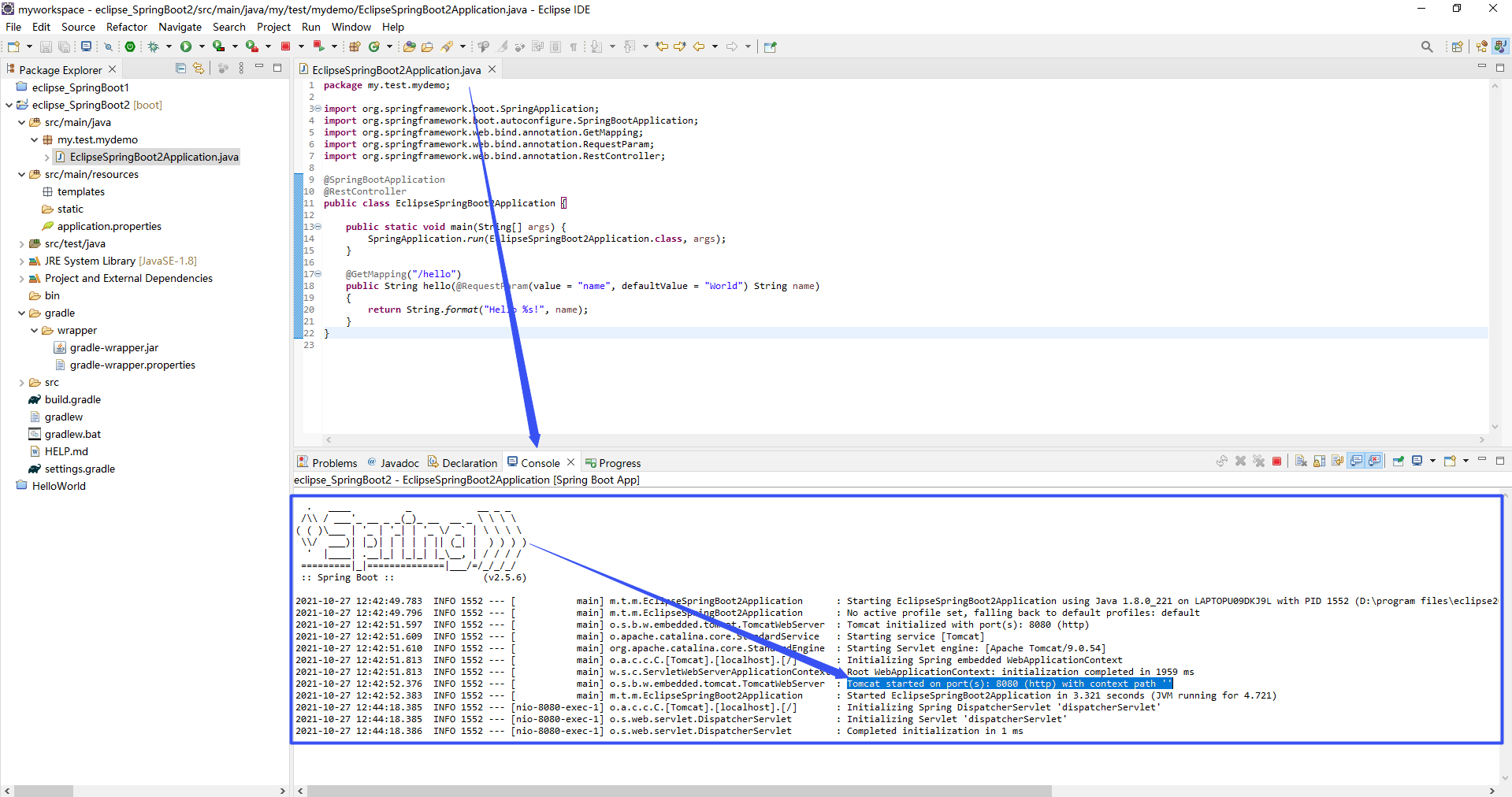
Task: Click the Console bottom horizontal scrollbar
Action: point(679,791)
